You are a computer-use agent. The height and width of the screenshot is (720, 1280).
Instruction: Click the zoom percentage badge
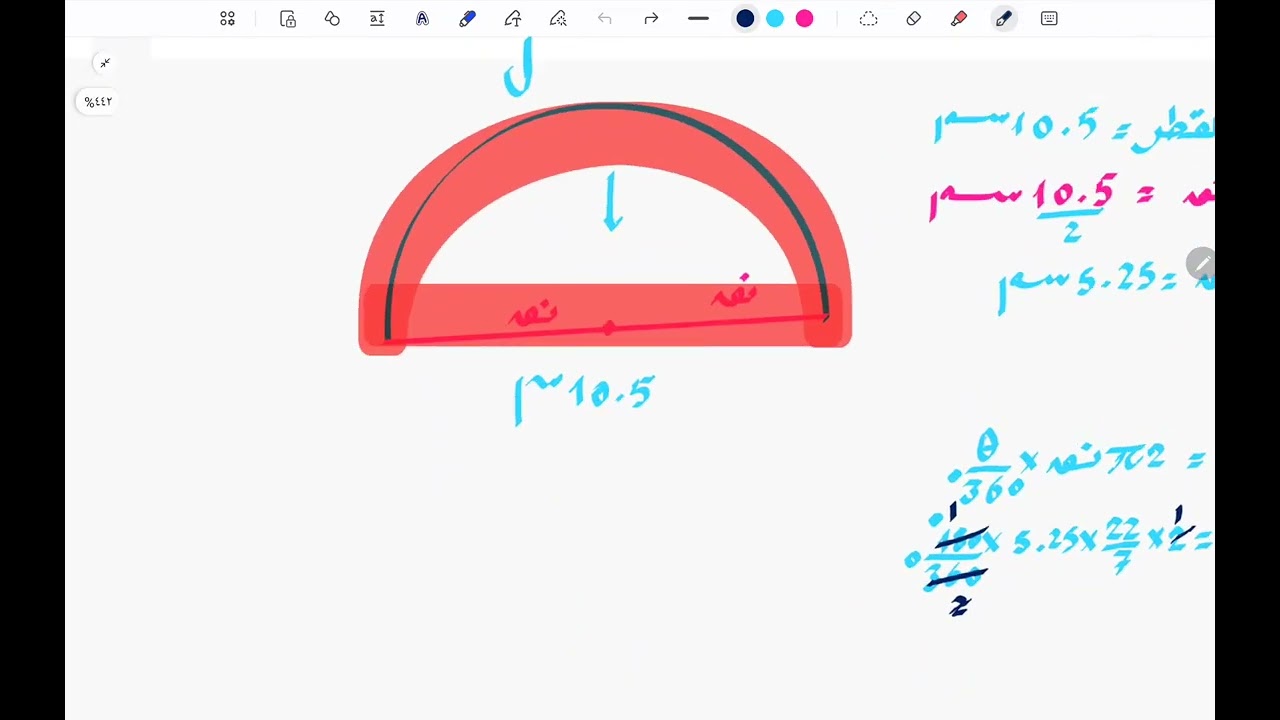(x=98, y=102)
